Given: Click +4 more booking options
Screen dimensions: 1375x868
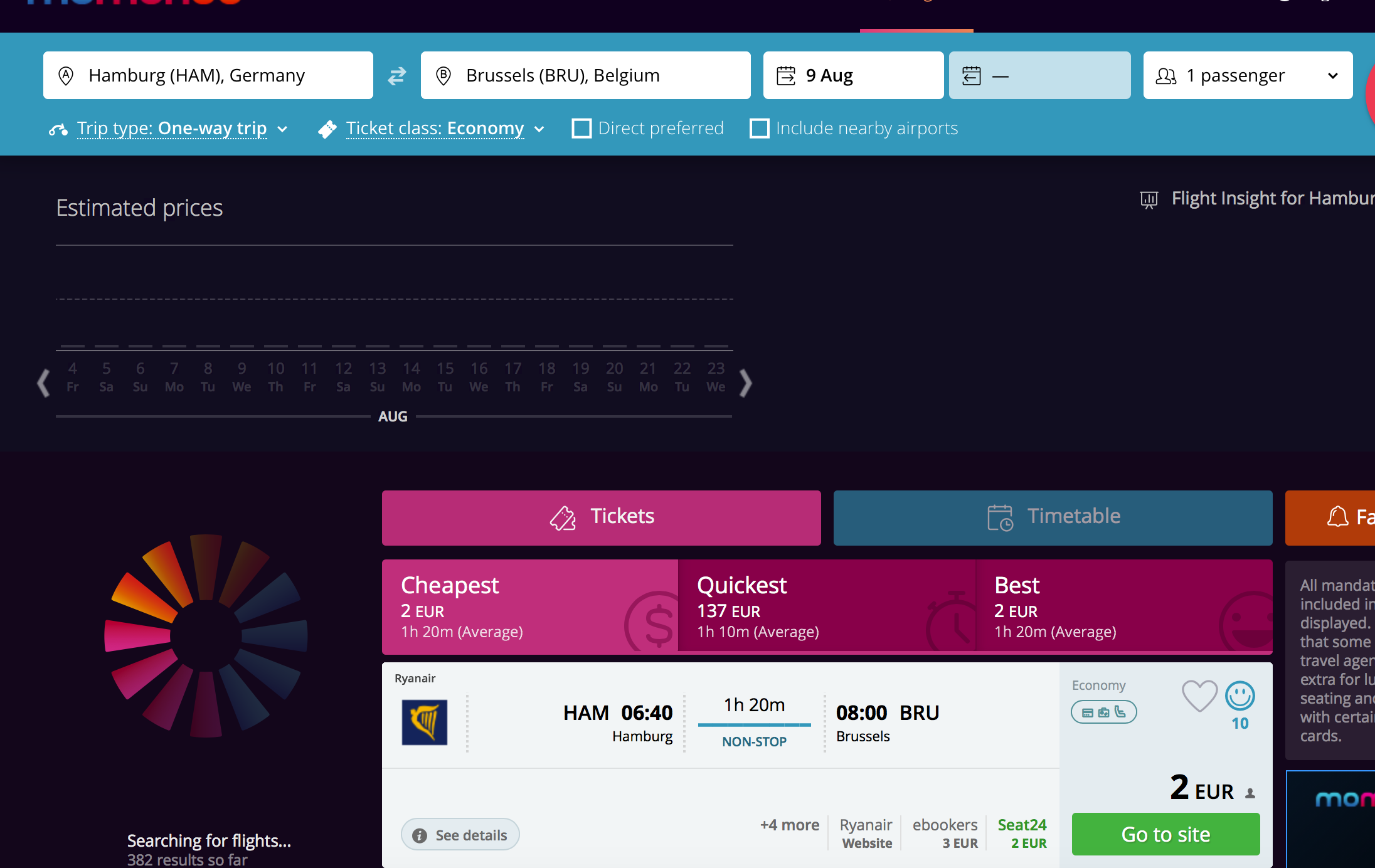Looking at the screenshot, I should coord(790,825).
